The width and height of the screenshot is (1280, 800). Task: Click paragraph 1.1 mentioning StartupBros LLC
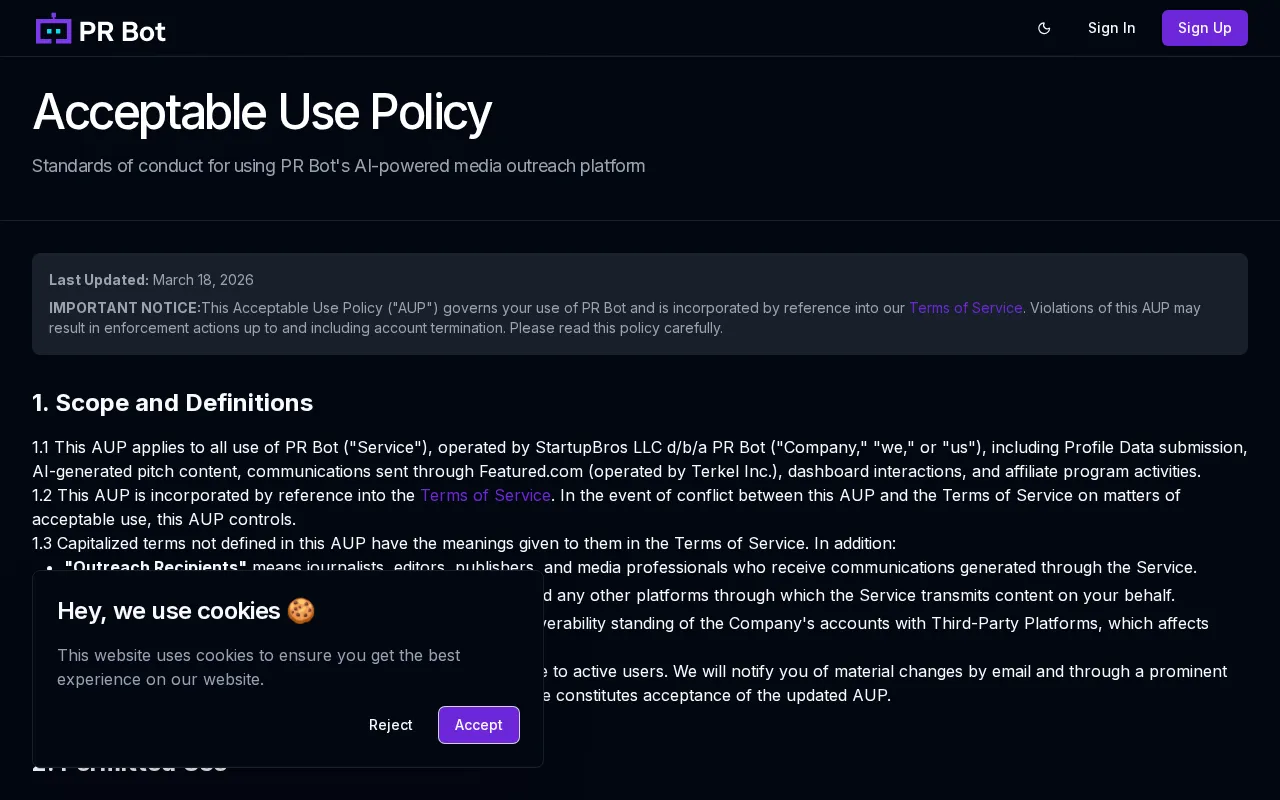tap(640, 459)
